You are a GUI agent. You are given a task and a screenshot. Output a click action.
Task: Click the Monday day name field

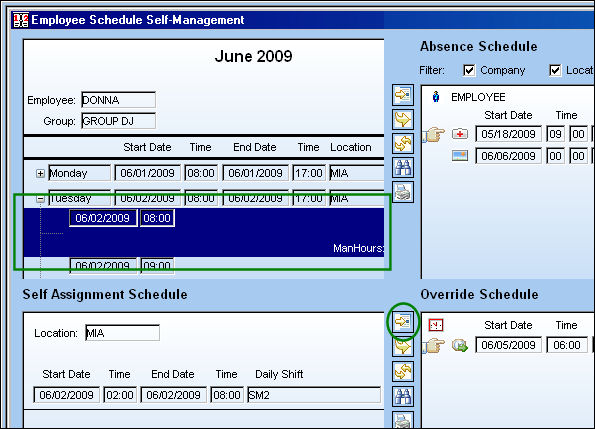[80, 173]
